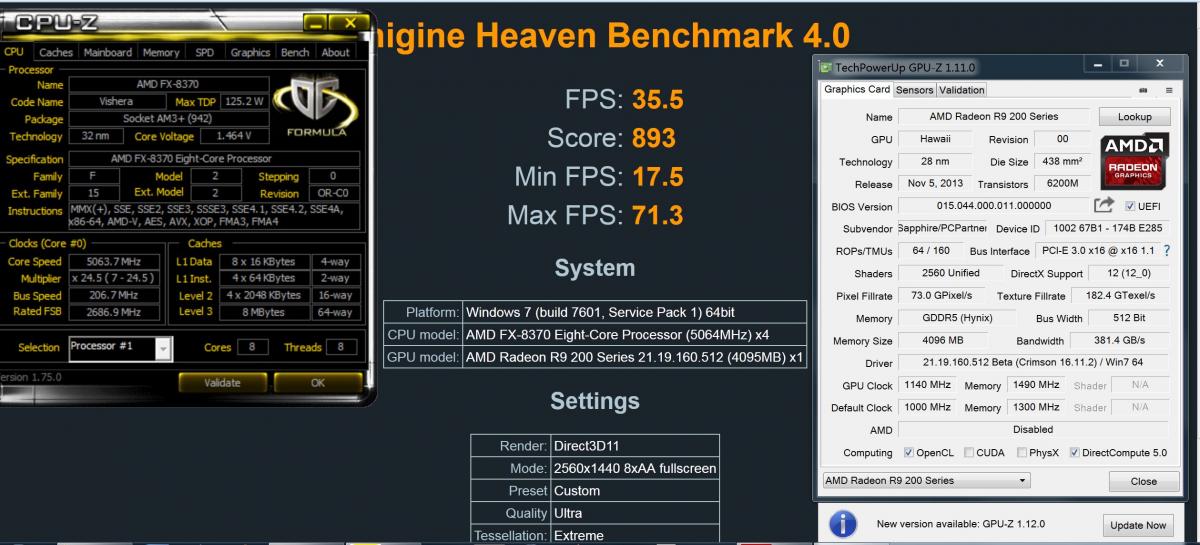Click the AMD Radeon Graphics logo
This screenshot has height=545, width=1200.
click(1135, 161)
